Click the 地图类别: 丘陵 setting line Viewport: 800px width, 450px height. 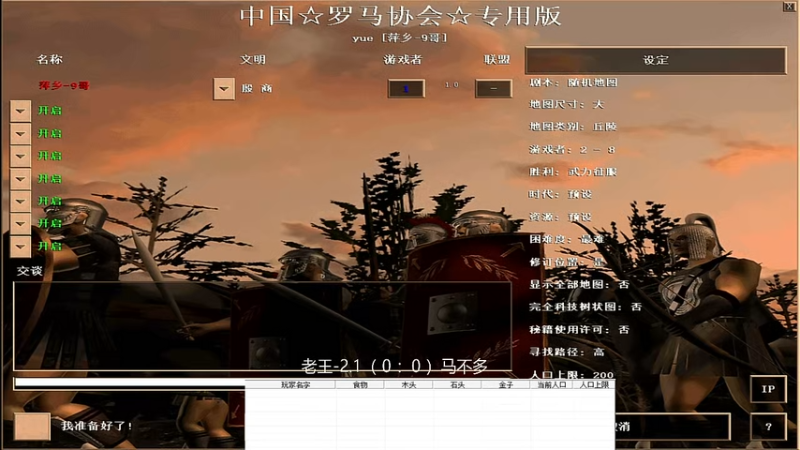tap(573, 127)
